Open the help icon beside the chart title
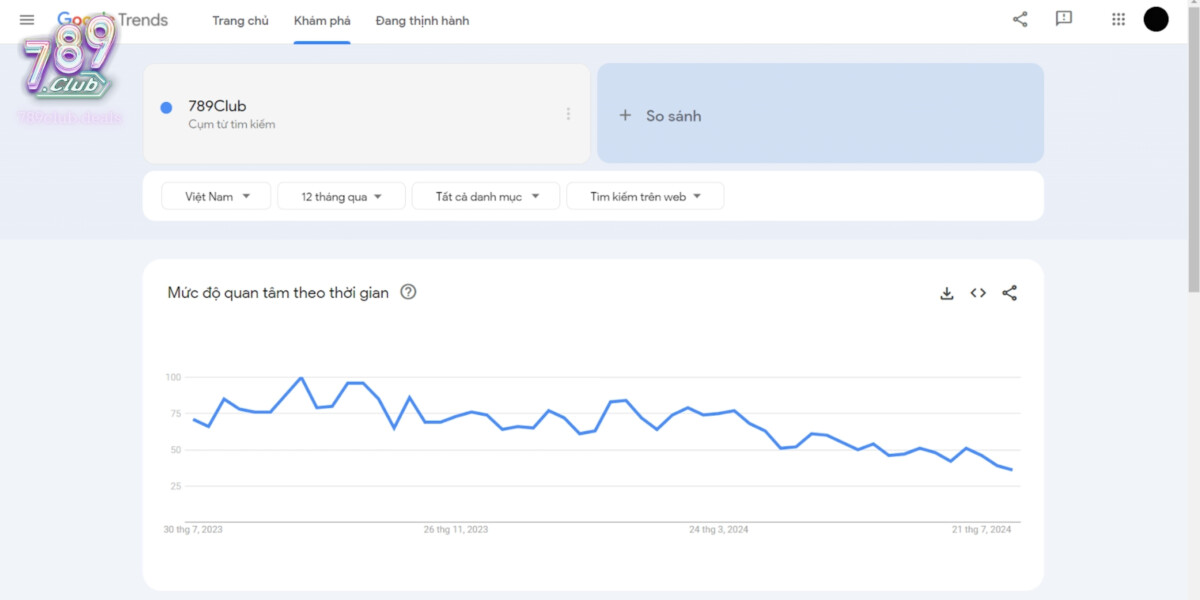This screenshot has width=1200, height=600. click(x=408, y=292)
